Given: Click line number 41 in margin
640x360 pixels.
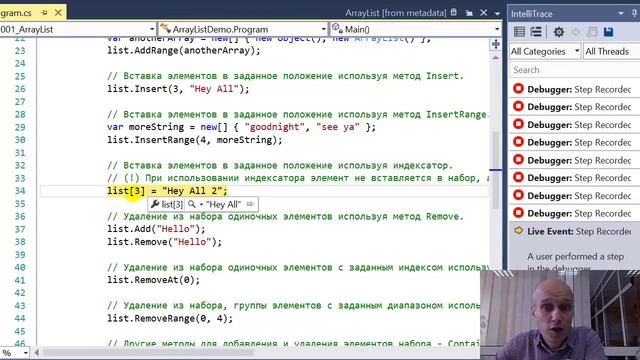Looking at the screenshot, I should [20, 280].
